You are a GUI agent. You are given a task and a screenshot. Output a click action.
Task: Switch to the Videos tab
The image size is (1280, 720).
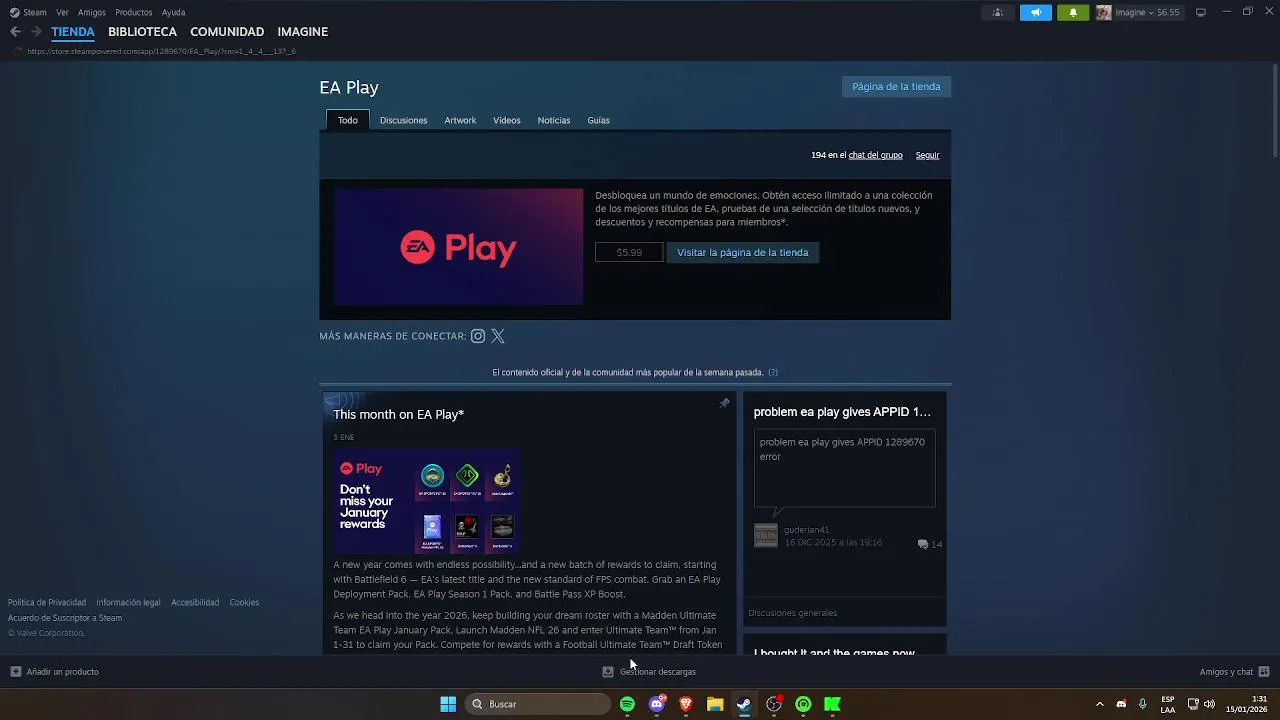pyautogui.click(x=507, y=120)
